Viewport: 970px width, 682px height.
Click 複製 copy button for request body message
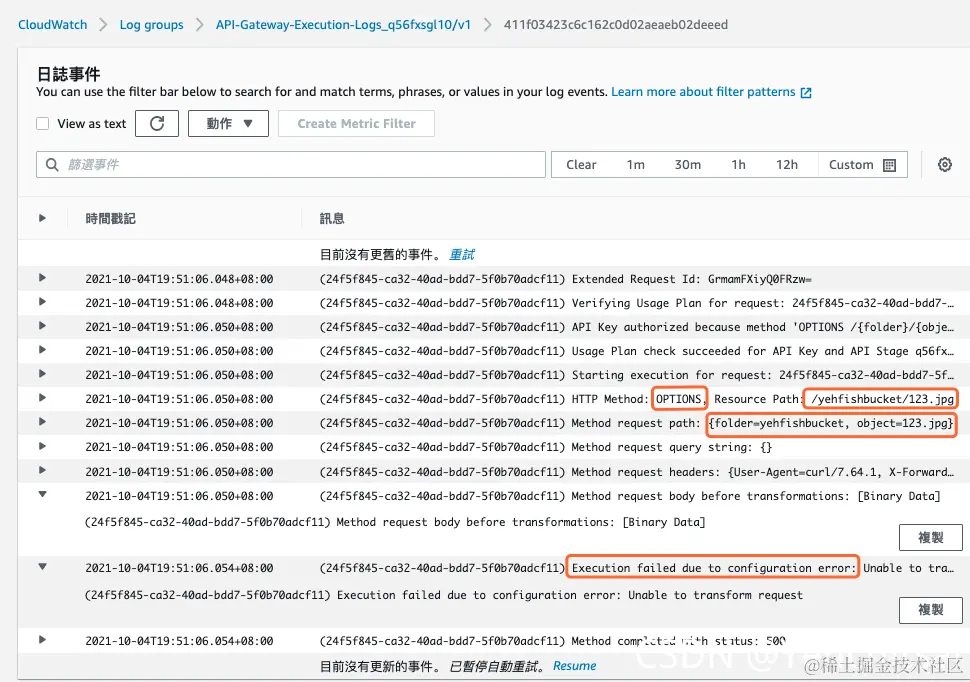930,537
